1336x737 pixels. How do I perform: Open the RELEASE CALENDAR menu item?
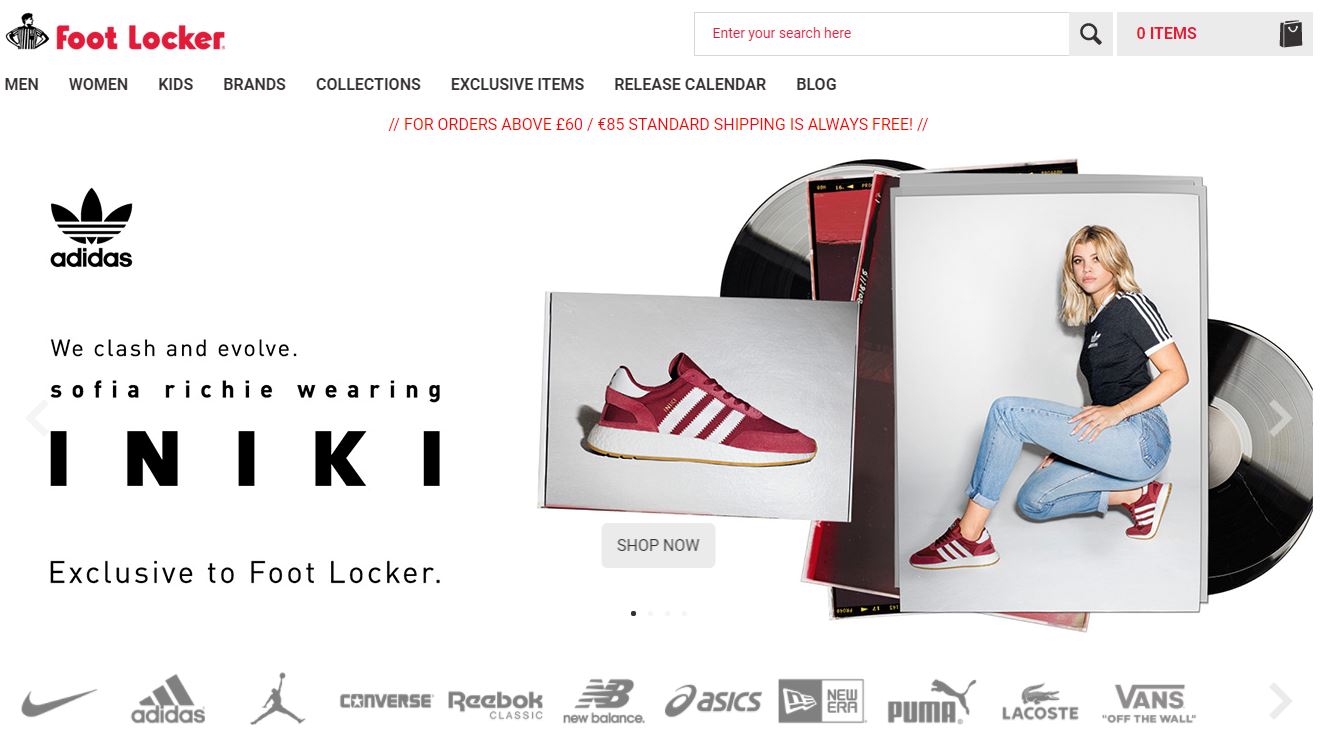point(690,84)
